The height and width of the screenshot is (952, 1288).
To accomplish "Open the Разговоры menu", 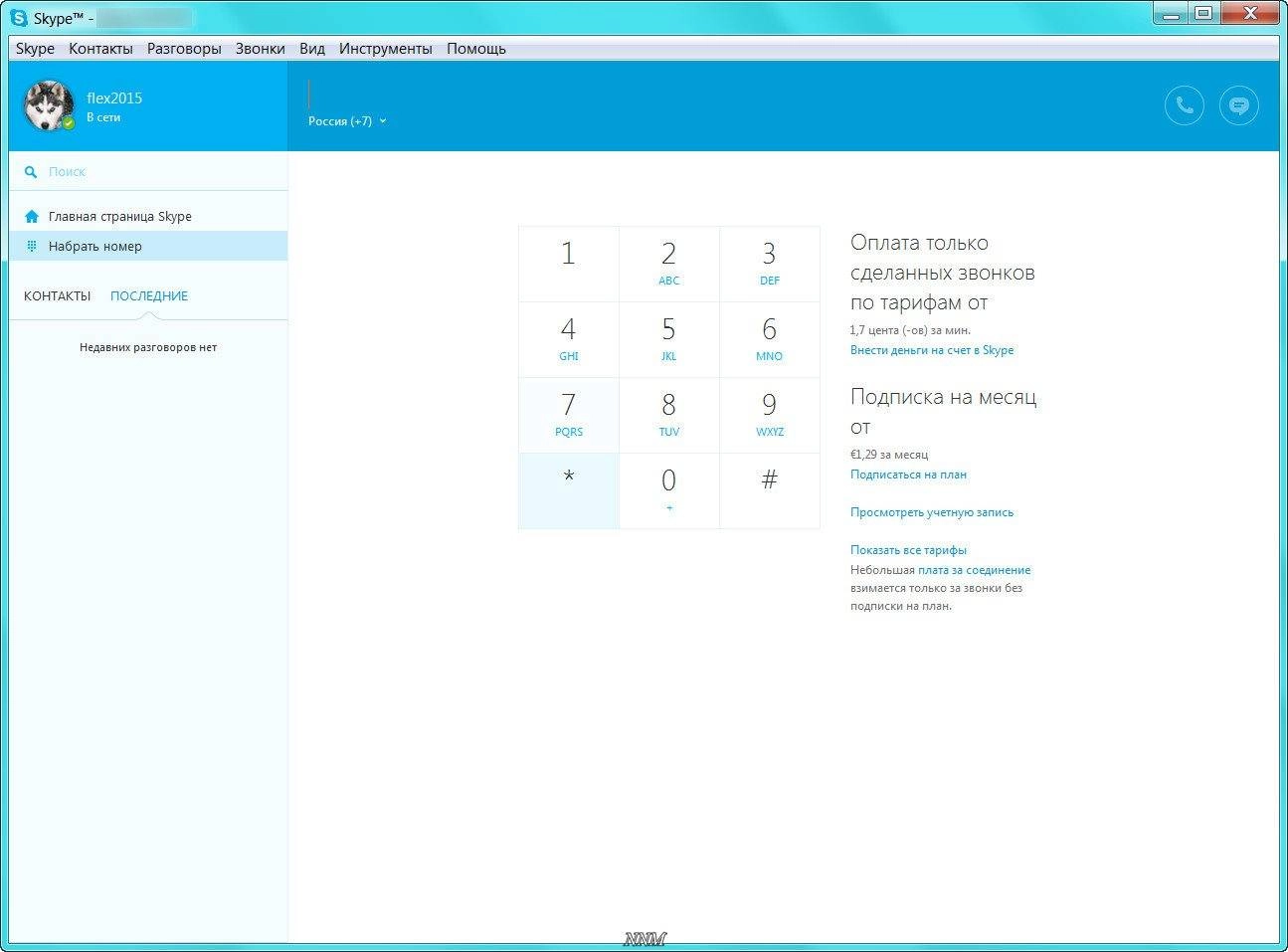I will [x=184, y=49].
